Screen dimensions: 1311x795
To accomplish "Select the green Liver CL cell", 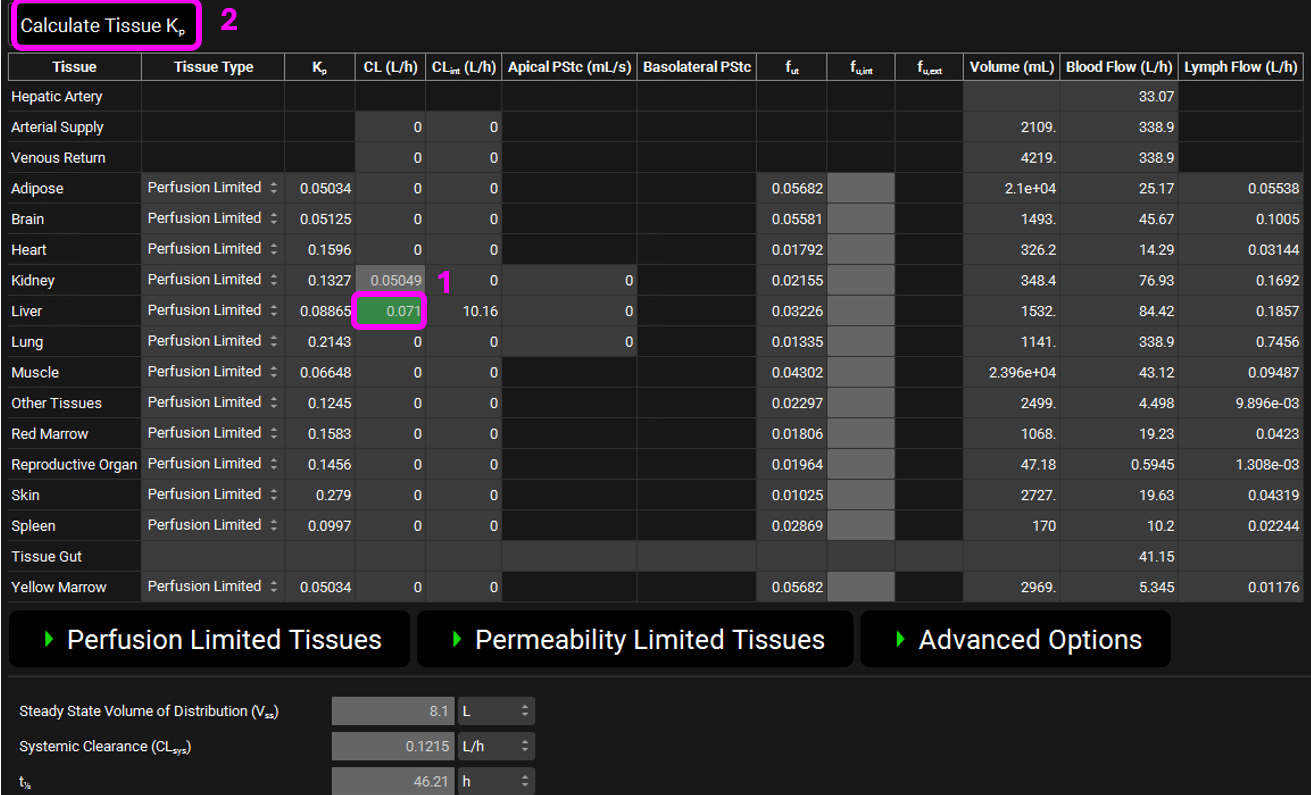I will pos(391,311).
